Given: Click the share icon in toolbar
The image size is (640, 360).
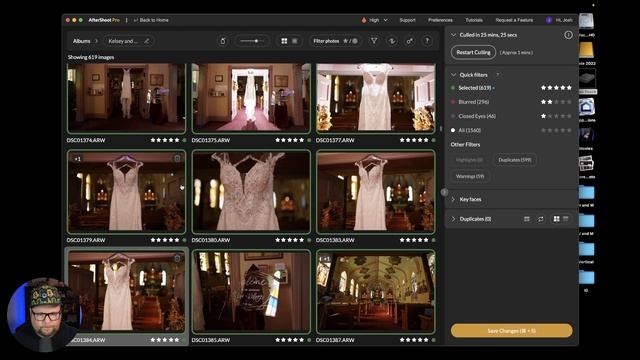Looking at the screenshot, I should point(409,41).
